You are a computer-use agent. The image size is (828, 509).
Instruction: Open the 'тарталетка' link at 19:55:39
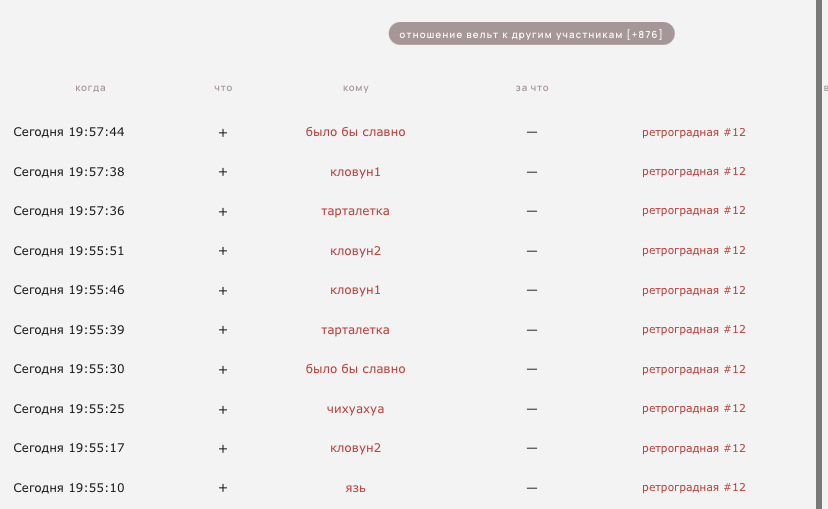(x=355, y=329)
